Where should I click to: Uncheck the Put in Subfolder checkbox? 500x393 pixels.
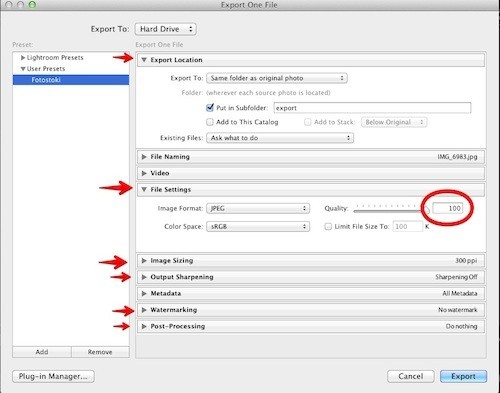(x=210, y=108)
